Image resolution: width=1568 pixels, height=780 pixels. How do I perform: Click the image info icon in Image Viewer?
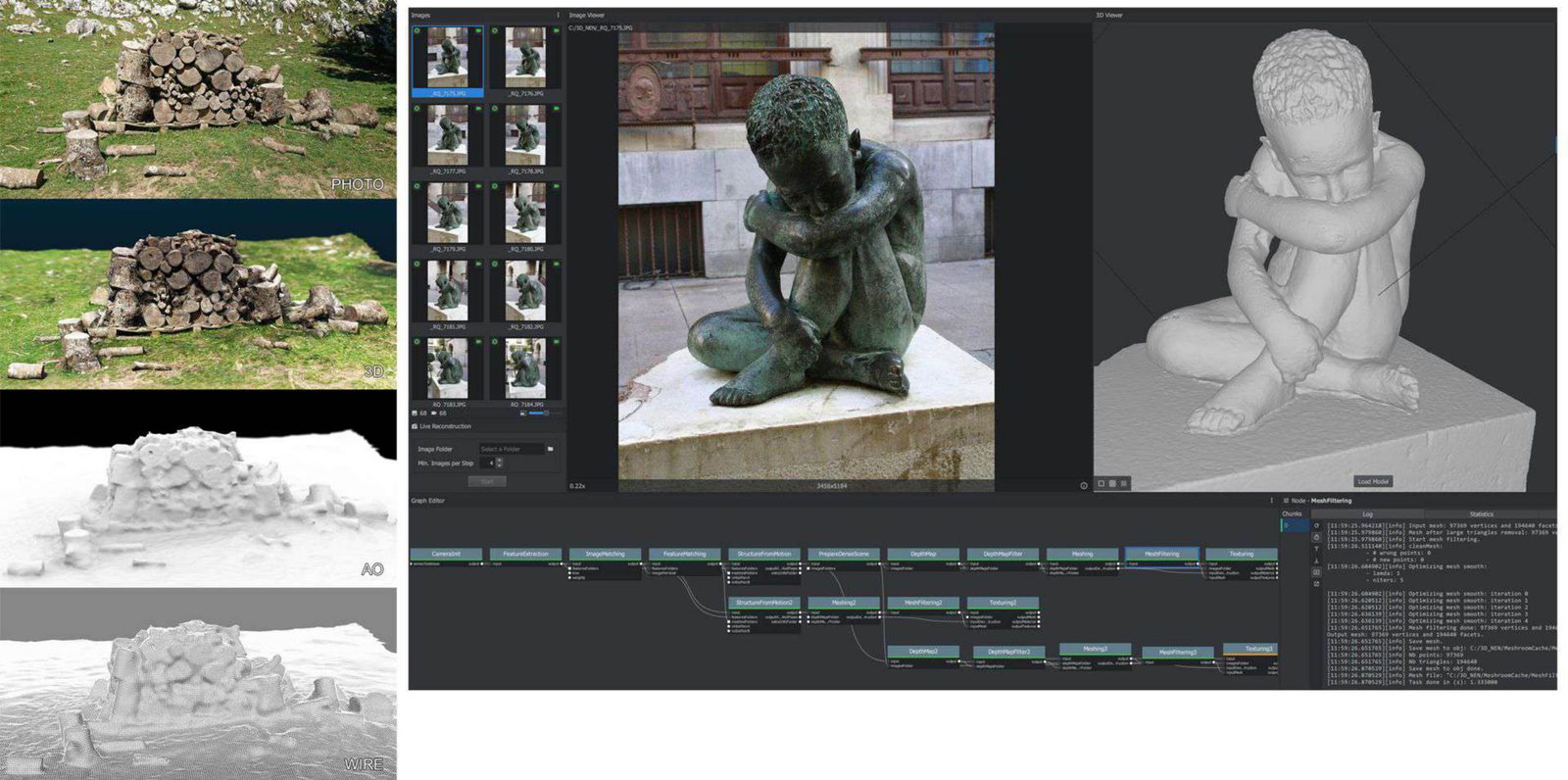tap(1084, 485)
